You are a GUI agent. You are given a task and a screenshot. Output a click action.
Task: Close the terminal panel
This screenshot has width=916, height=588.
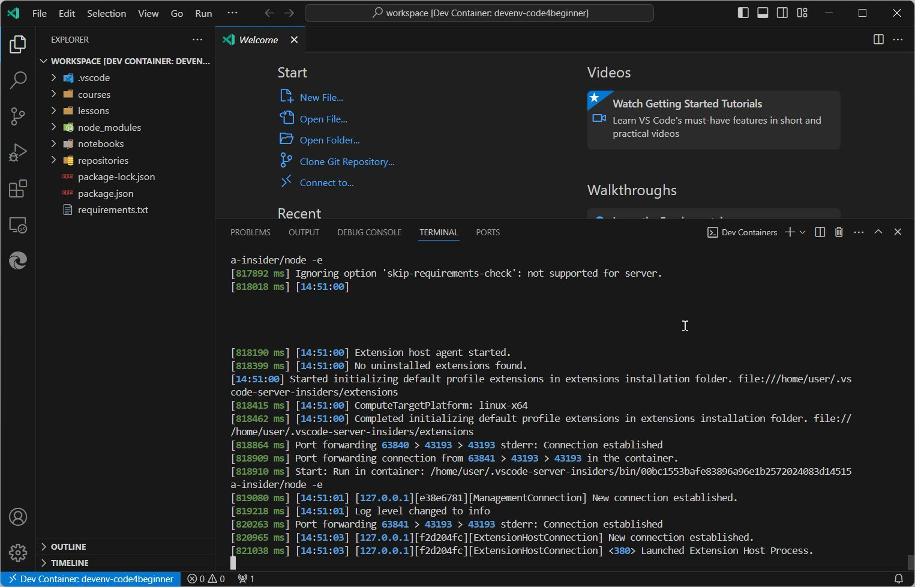click(898, 232)
